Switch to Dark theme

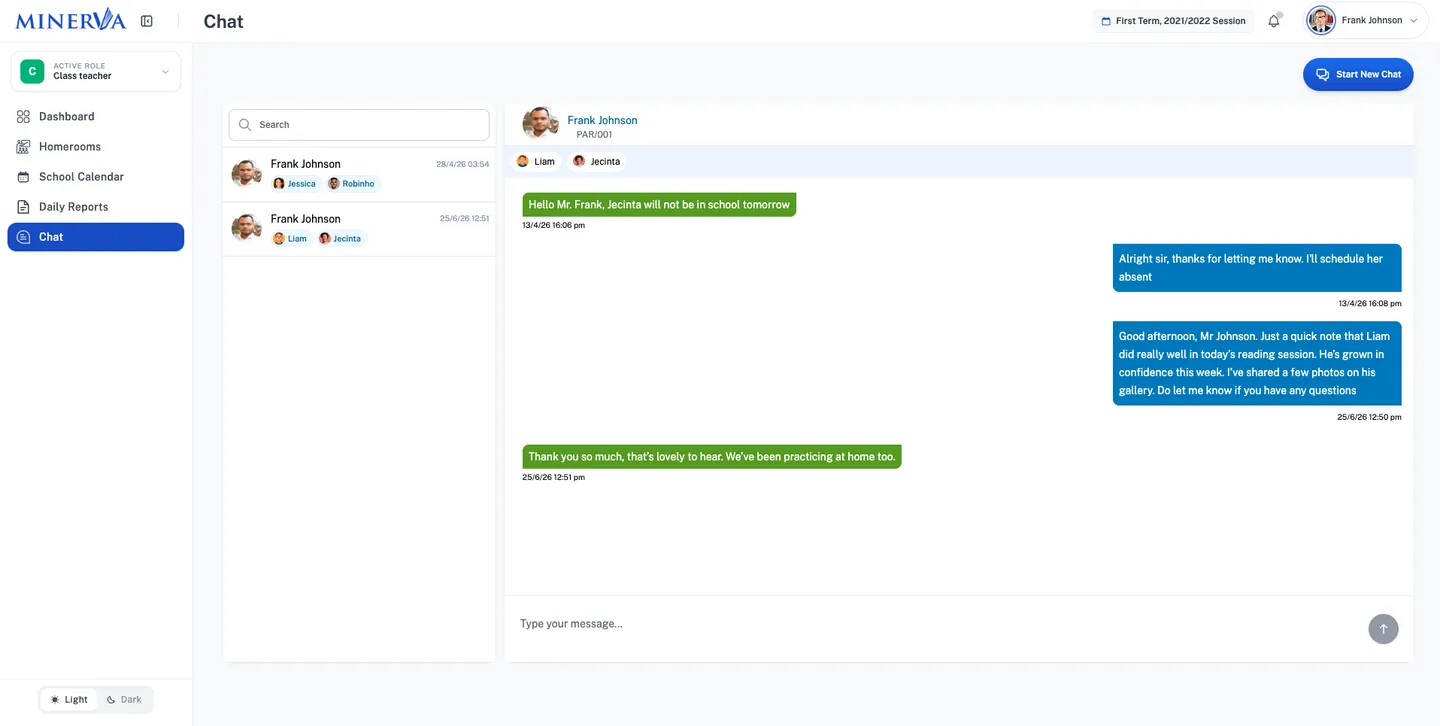(124, 700)
